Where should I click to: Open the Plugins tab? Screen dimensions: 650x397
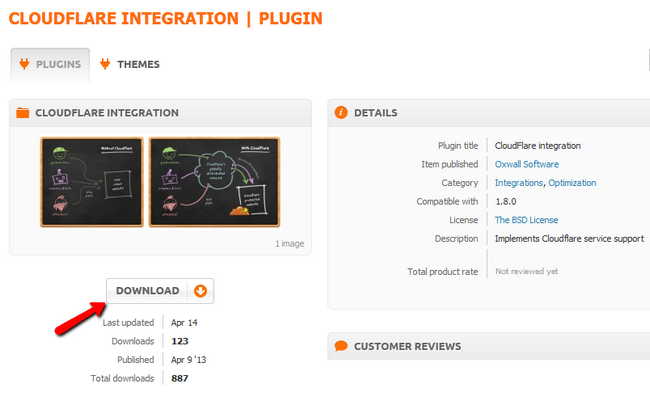click(x=50, y=65)
